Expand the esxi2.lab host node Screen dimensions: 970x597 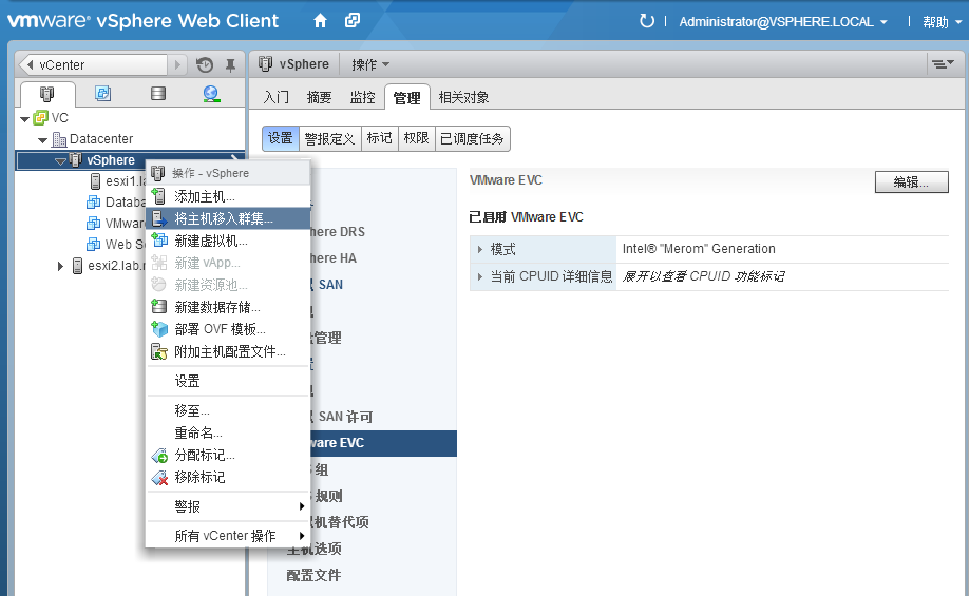(60, 266)
